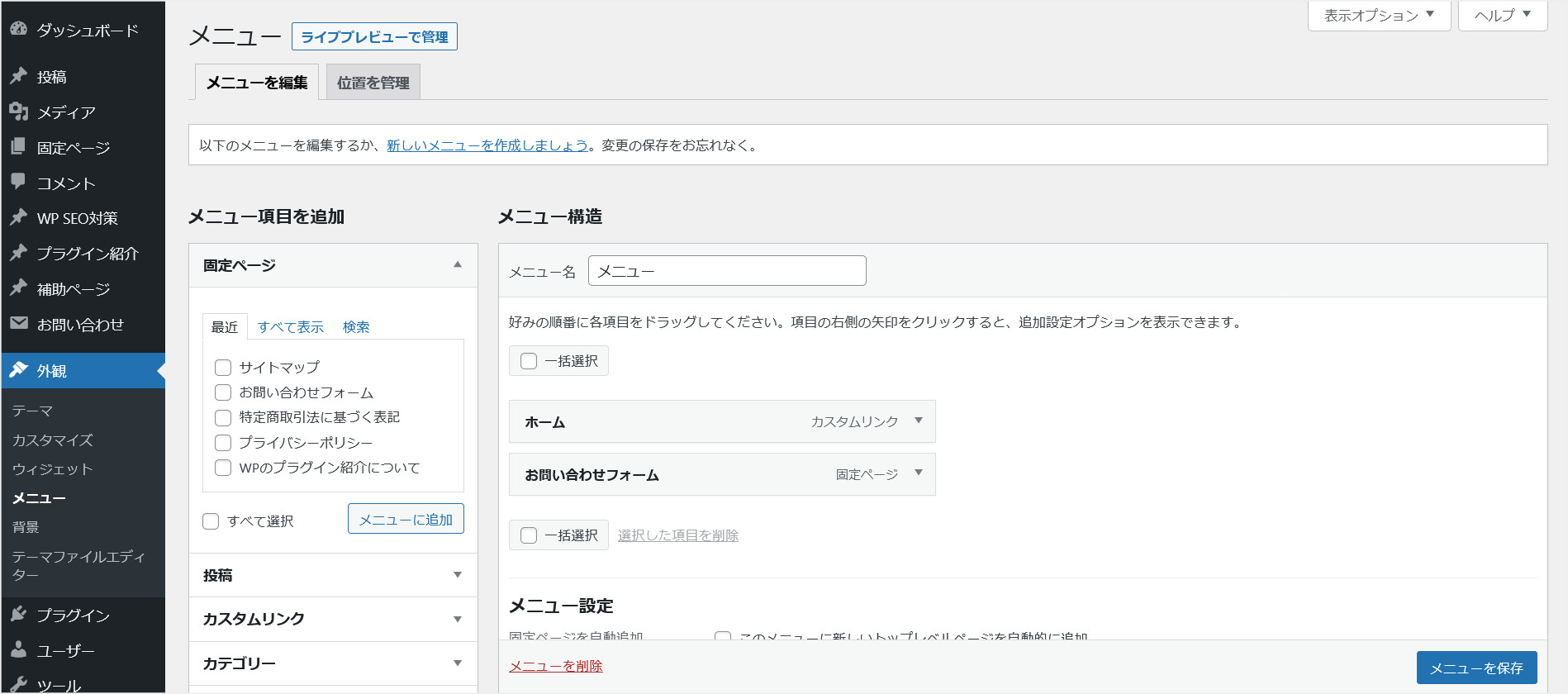Image resolution: width=1568 pixels, height=694 pixels.
Task: Switch to the 位置を管理 tab
Action: [373, 83]
